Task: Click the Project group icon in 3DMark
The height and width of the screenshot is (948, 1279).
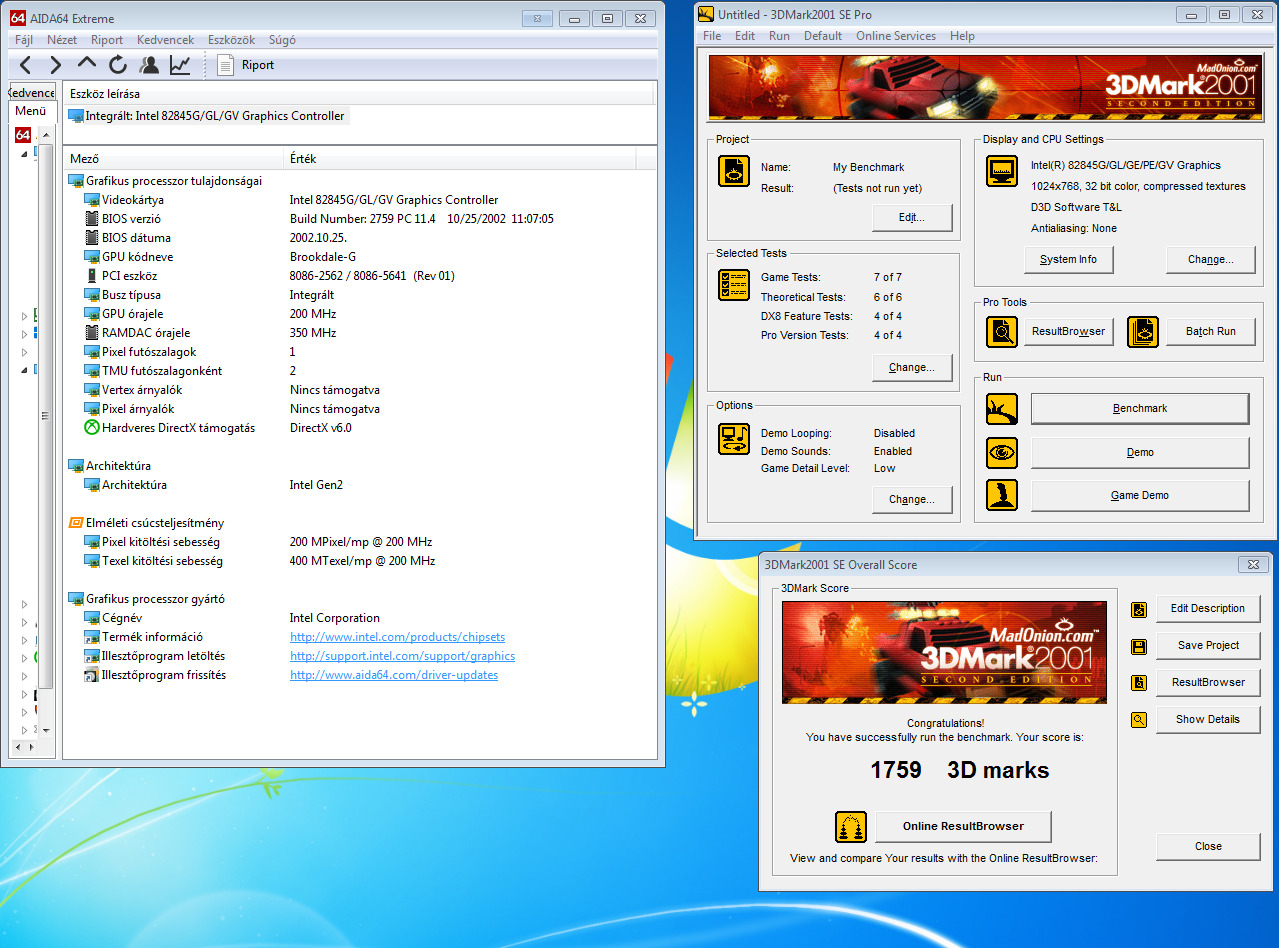Action: pyautogui.click(x=734, y=170)
